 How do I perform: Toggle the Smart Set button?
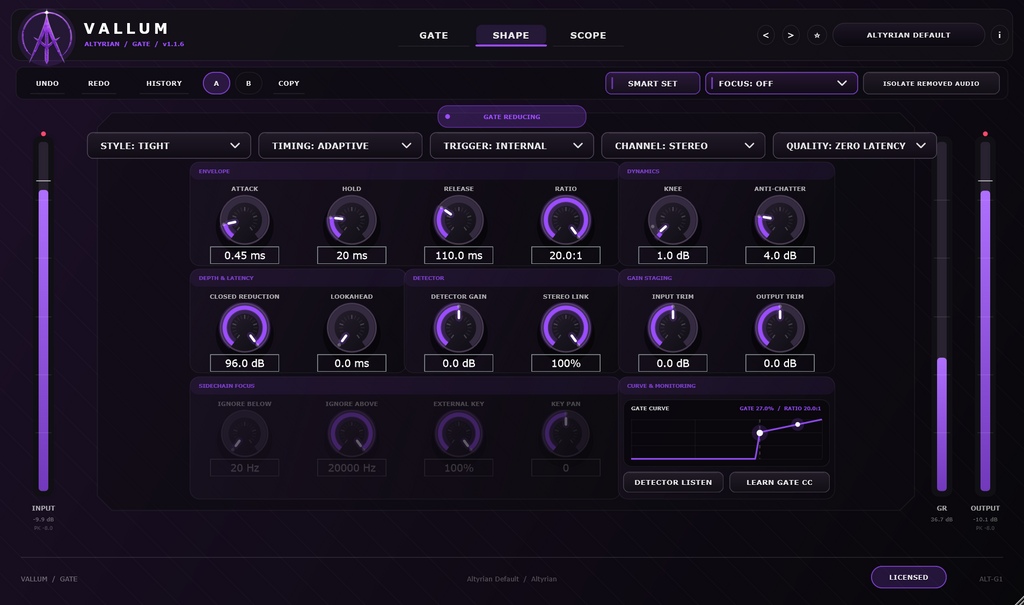pyautogui.click(x=652, y=84)
